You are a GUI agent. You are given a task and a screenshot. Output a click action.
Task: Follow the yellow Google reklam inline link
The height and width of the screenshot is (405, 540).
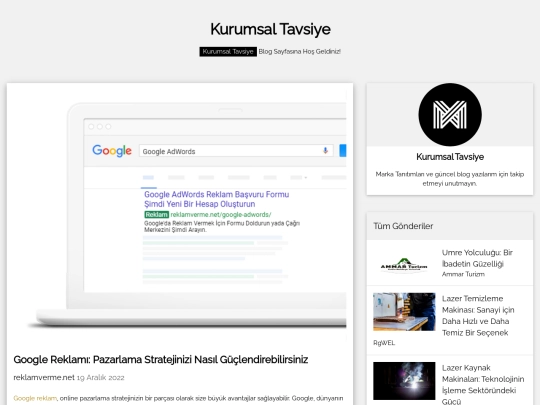pyautogui.click(x=35, y=398)
